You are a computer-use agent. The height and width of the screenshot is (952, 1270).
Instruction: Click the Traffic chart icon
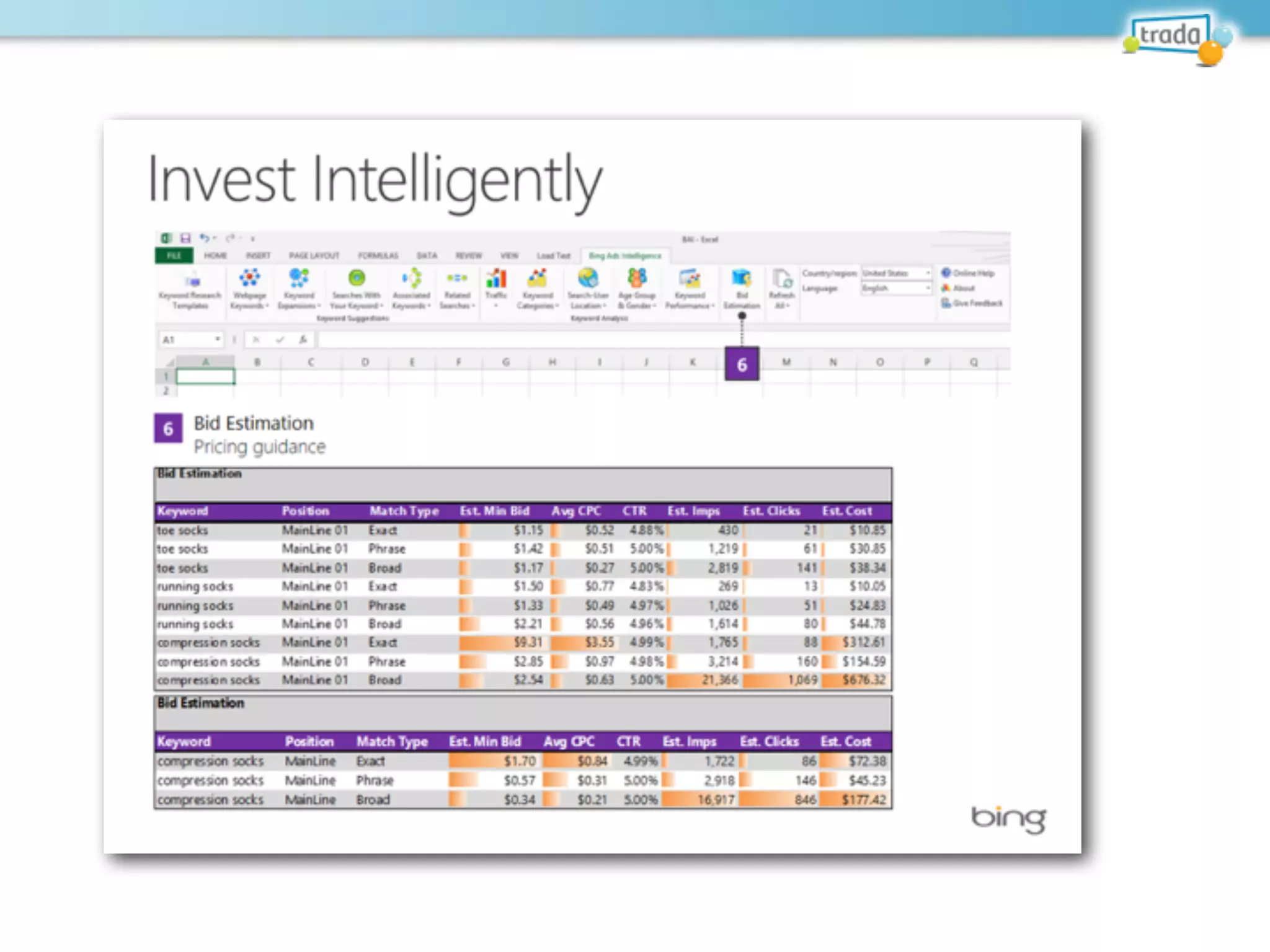click(496, 279)
